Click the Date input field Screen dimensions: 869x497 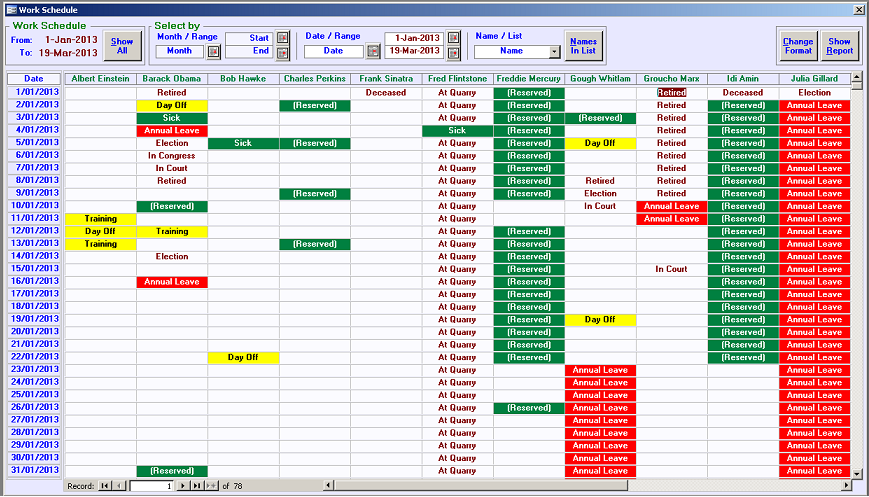pyautogui.click(x=334, y=51)
